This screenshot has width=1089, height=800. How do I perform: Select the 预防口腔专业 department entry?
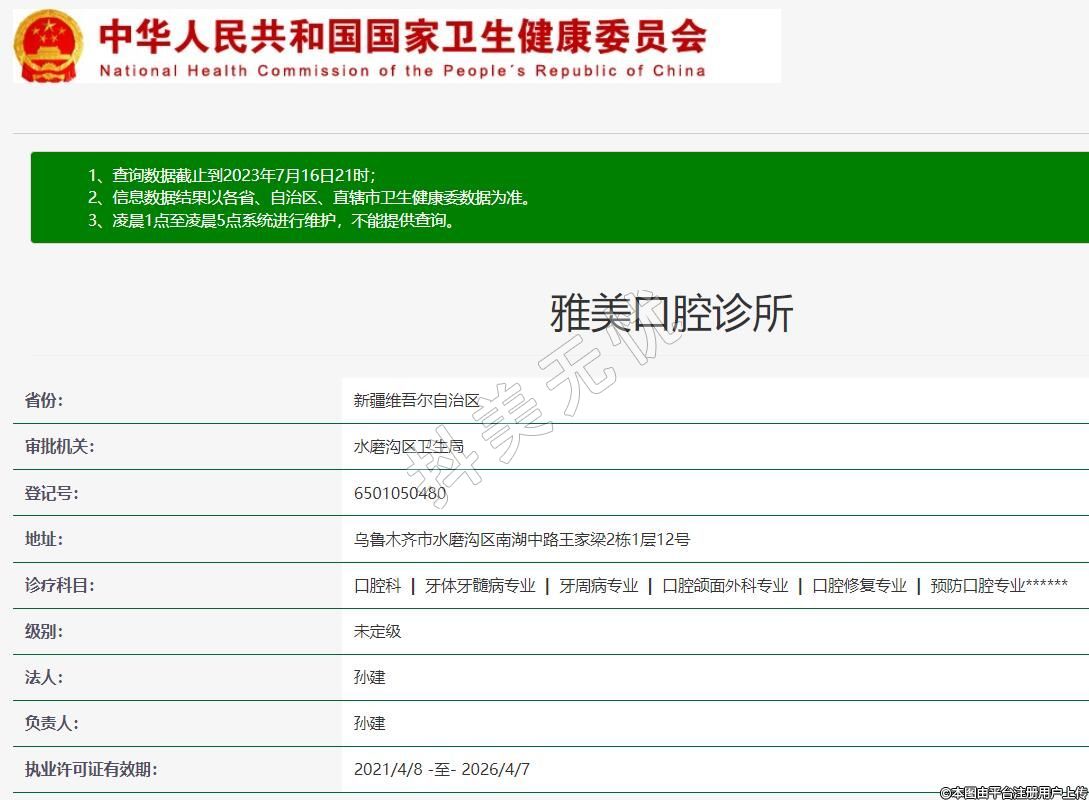(977, 586)
